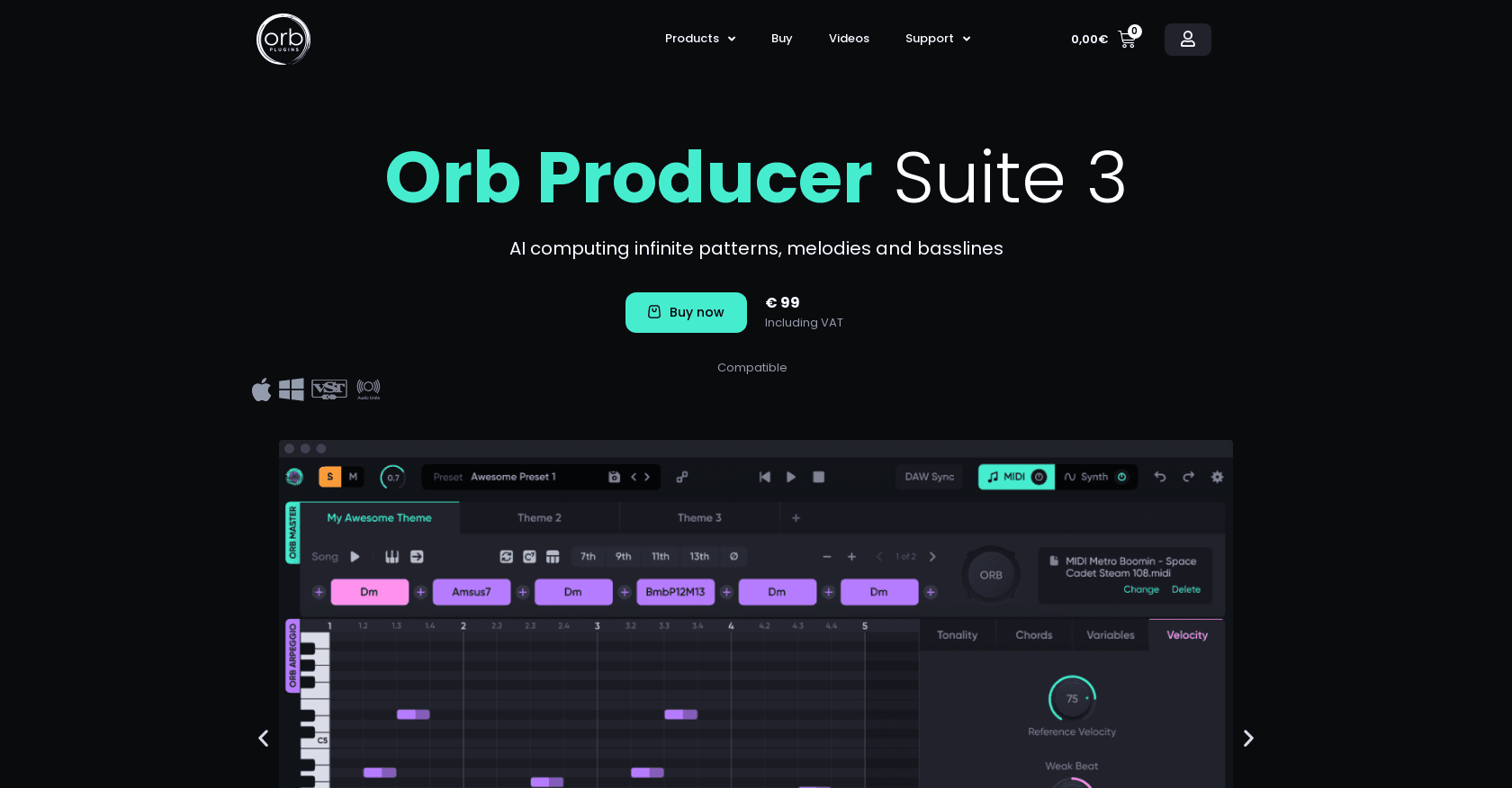Viewport: 1512px width, 788px height.
Task: Click the refresh-square icon in chord toolbar
Action: [529, 557]
